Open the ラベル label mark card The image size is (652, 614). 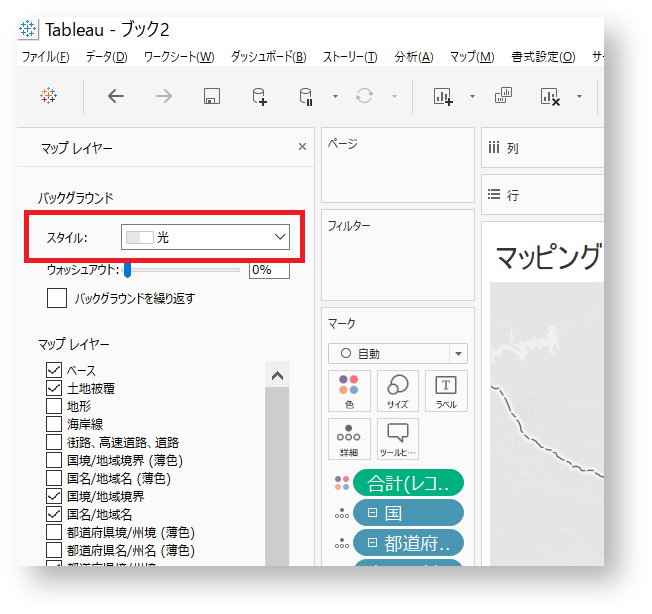coord(446,391)
